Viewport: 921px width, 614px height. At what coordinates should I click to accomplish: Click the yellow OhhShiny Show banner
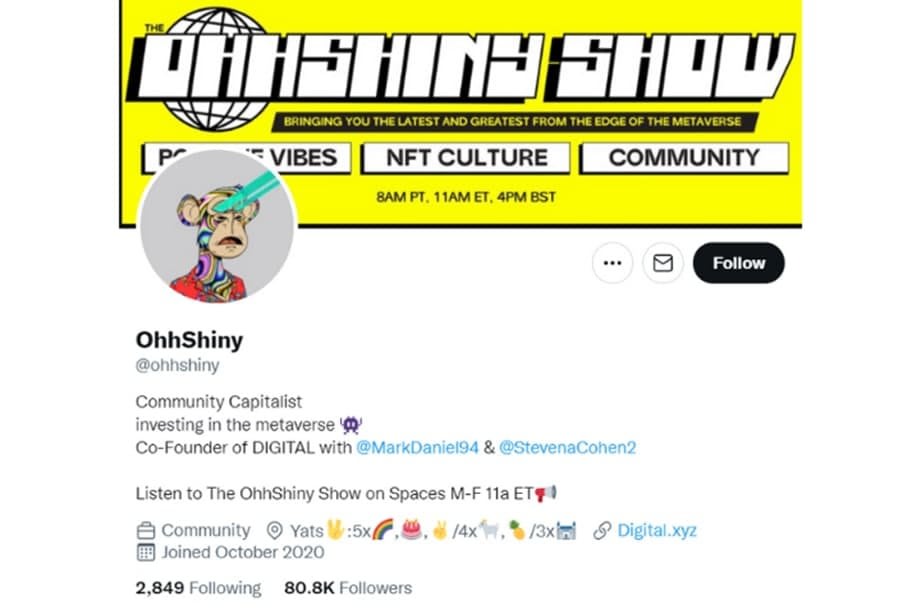click(x=460, y=113)
